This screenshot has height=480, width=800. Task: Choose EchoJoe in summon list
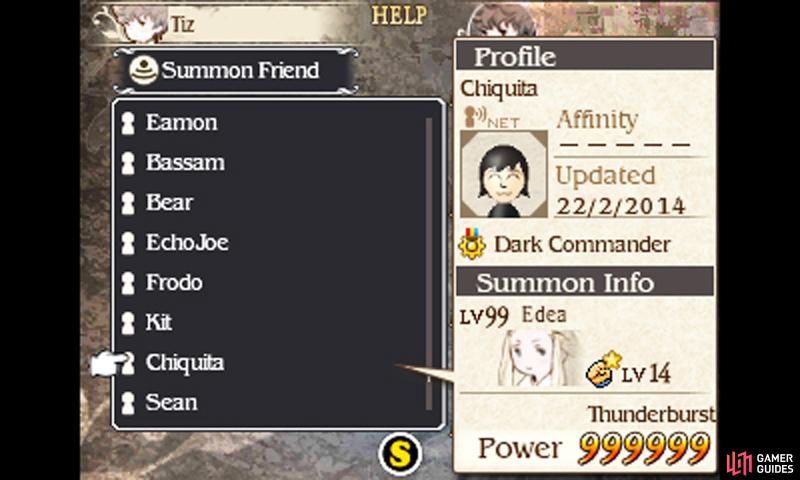pos(187,242)
